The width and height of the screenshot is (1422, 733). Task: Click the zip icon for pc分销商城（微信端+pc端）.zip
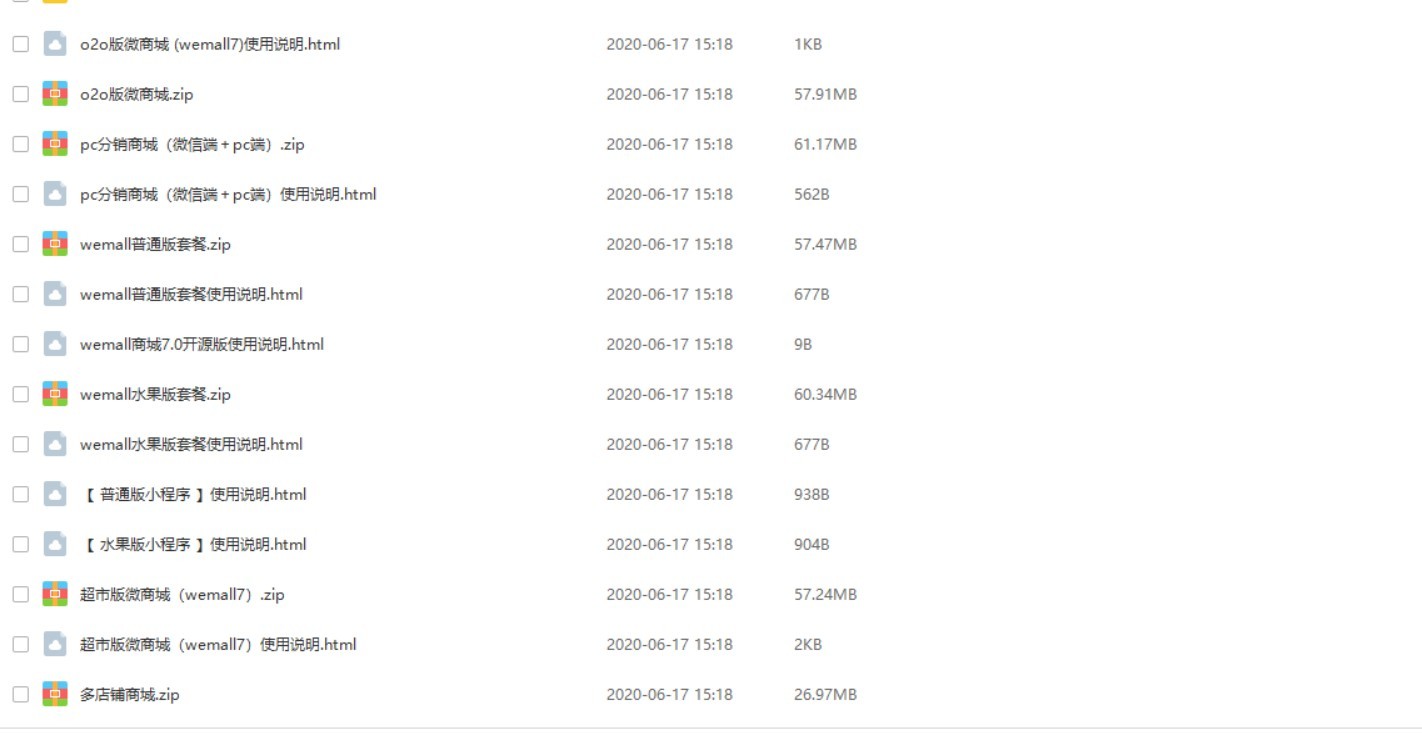tap(55, 144)
